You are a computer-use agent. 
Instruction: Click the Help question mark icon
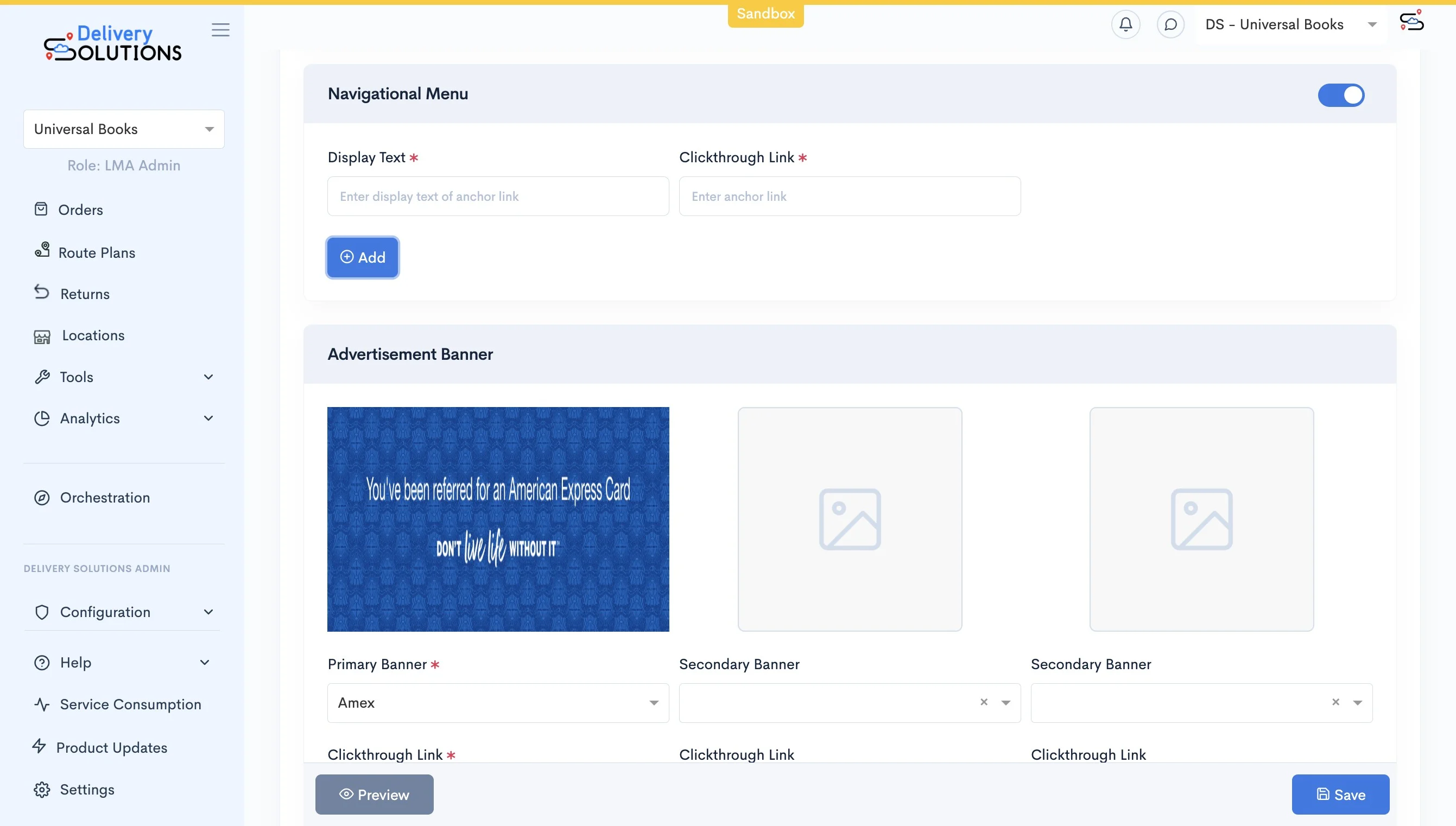coord(41,663)
